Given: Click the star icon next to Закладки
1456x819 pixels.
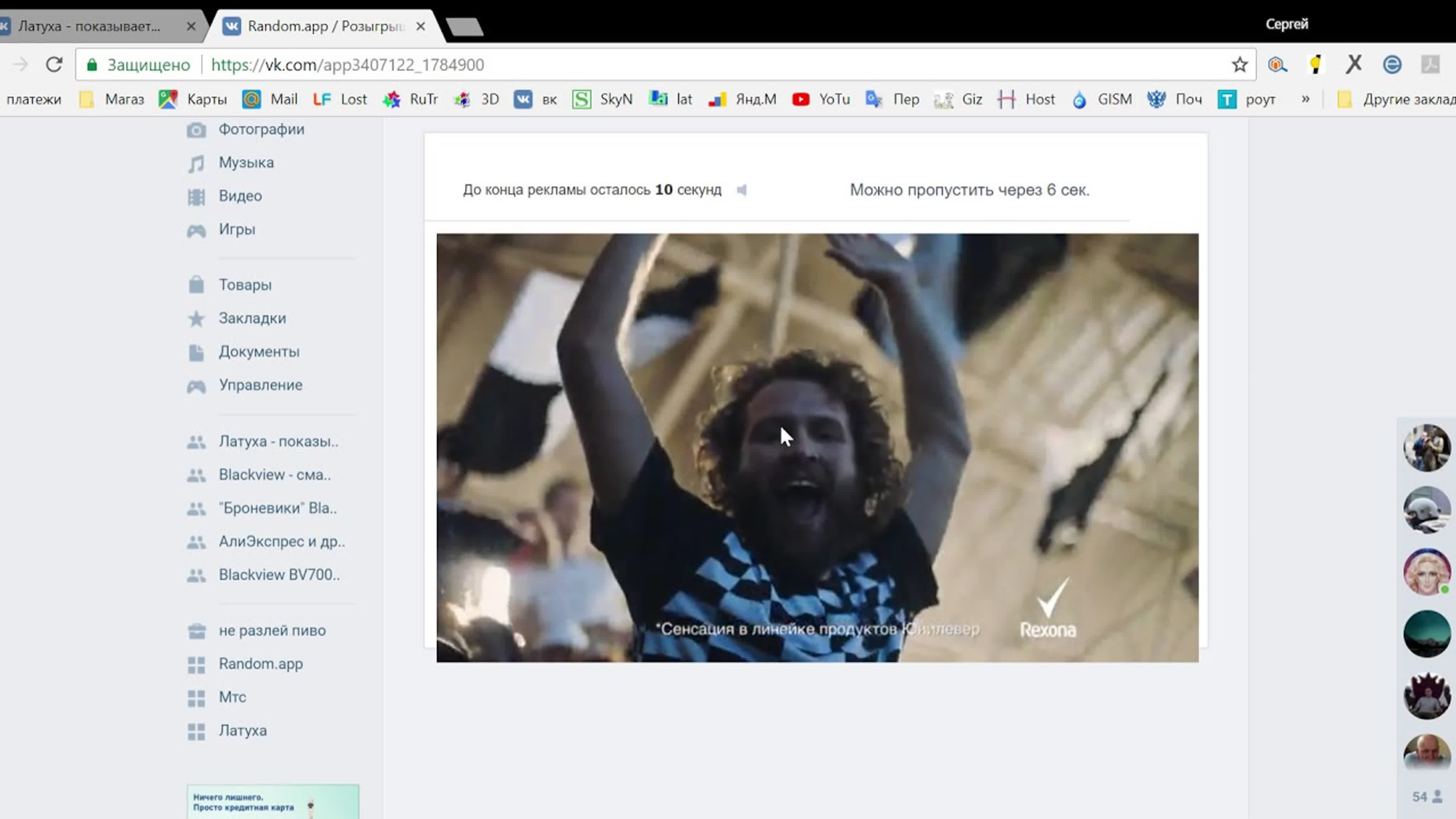Looking at the screenshot, I should click(196, 319).
